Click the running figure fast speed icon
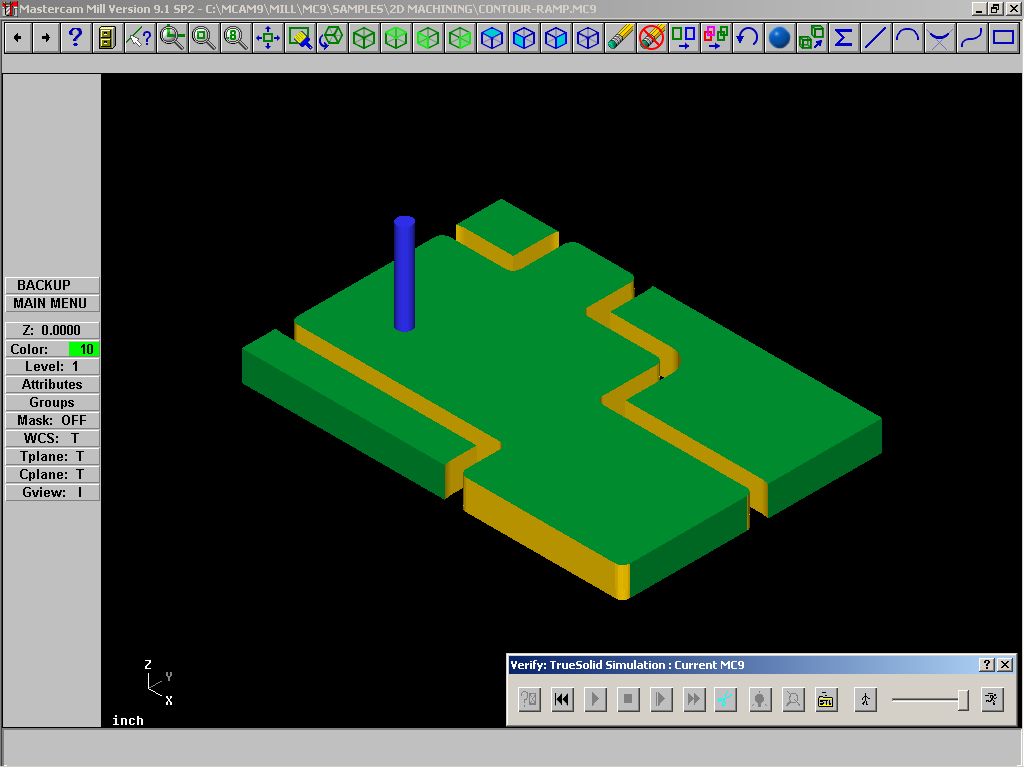 tap(992, 699)
